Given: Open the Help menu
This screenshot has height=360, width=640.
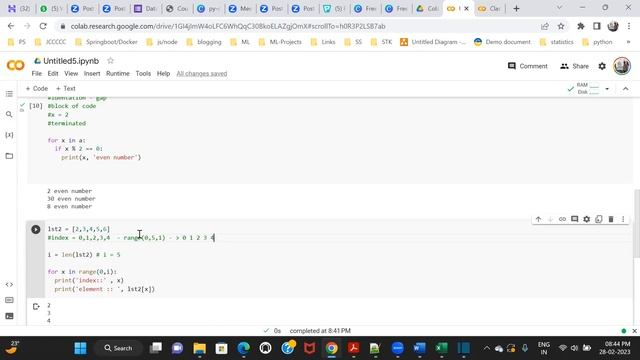Looking at the screenshot, I should [x=163, y=73].
